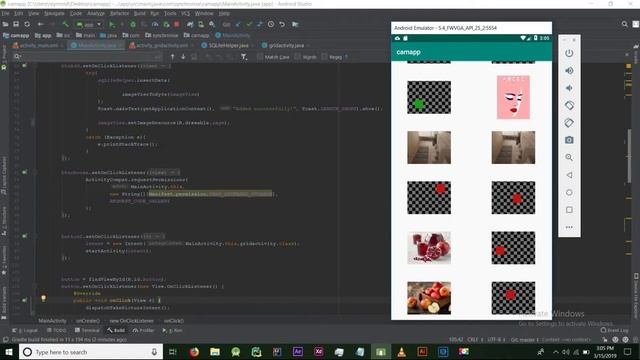Open the Git master branch selector
This screenshot has height=360, width=640.
click(x=524, y=340)
